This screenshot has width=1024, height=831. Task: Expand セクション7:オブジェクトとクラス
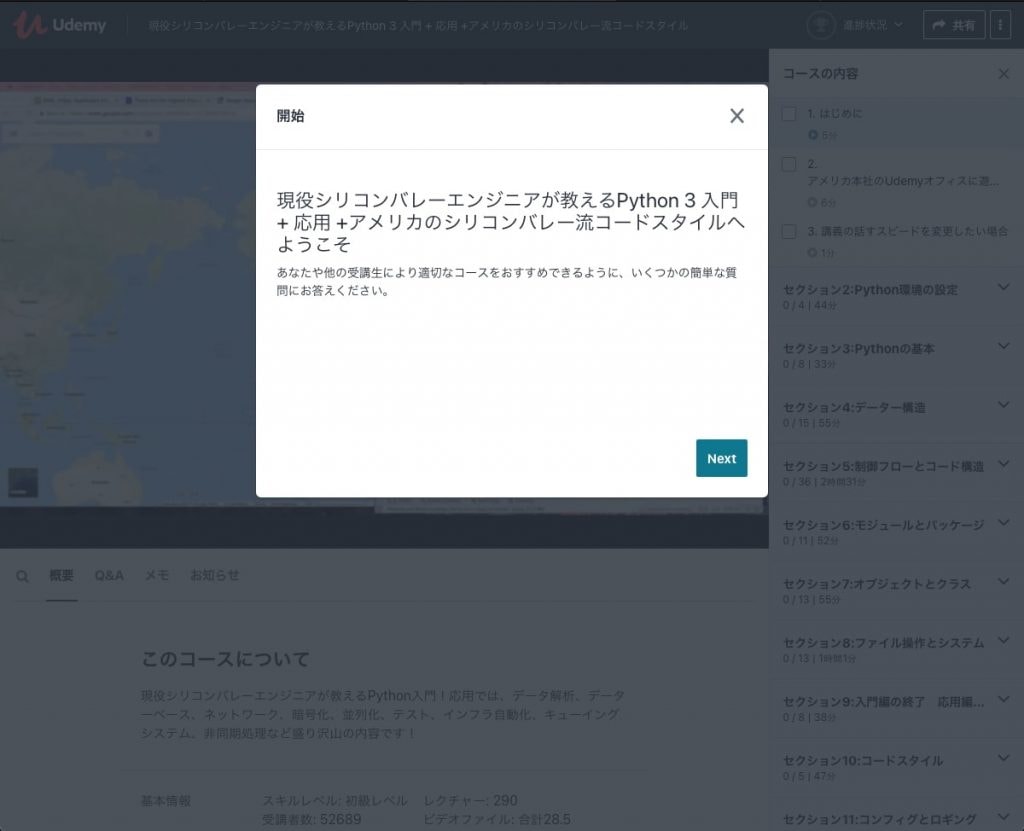[x=1004, y=583]
